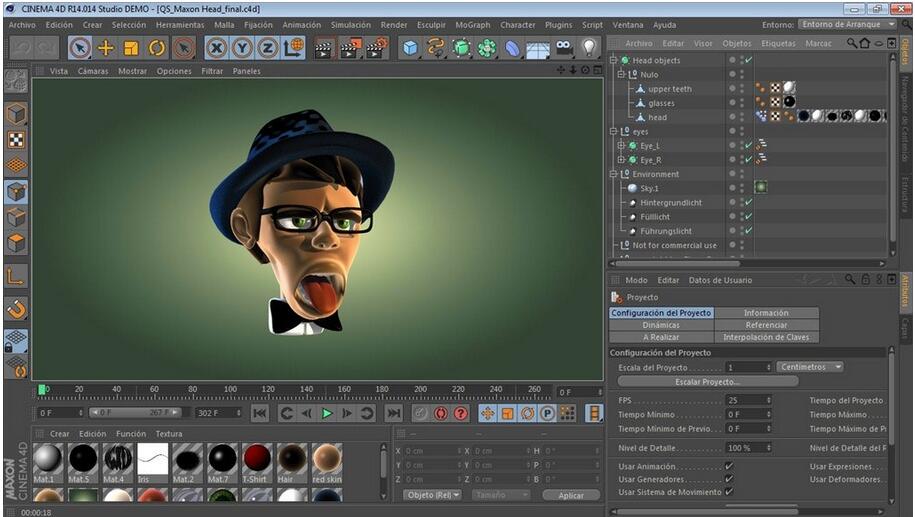Open render settings clapperboard with gear

(x=377, y=48)
